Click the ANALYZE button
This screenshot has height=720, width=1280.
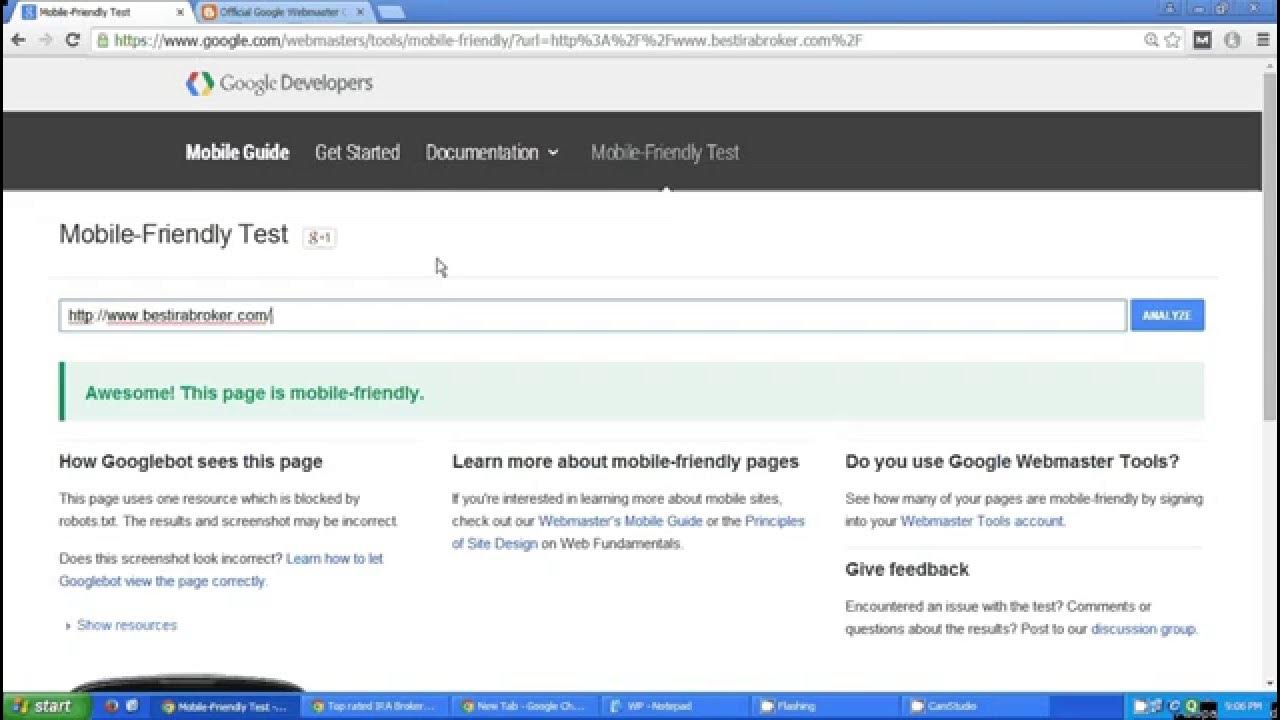coord(1167,315)
